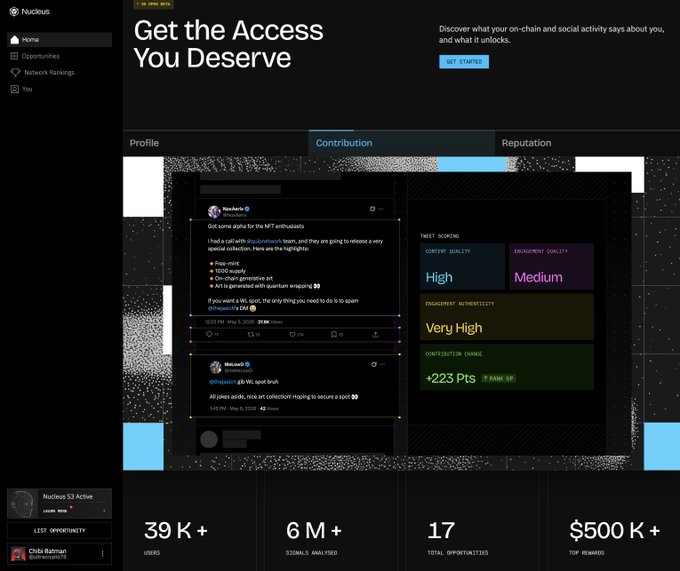Open the You sidebar item
680x571 pixels.
(27, 89)
